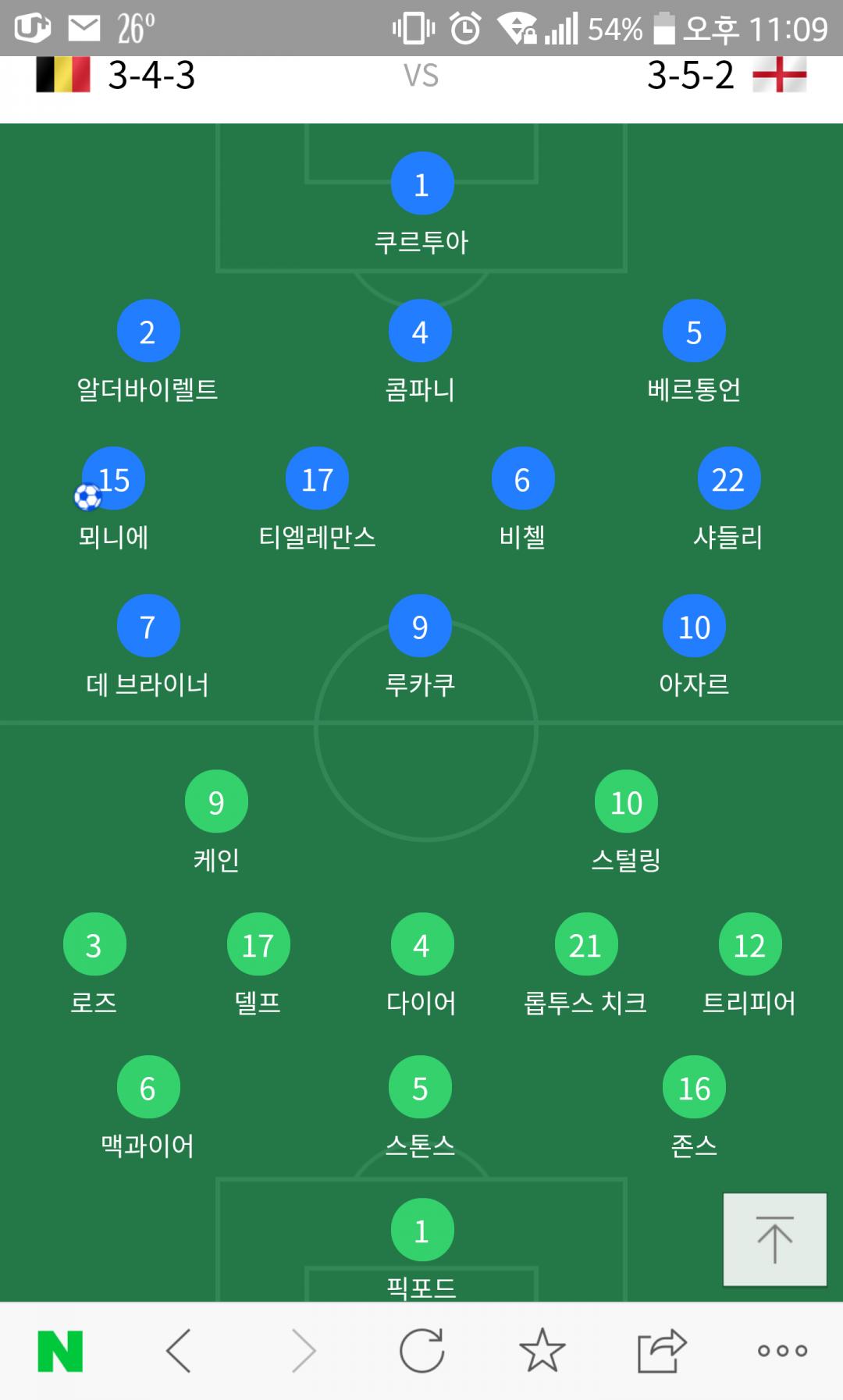Tap the Belgium flag in header

click(62, 76)
